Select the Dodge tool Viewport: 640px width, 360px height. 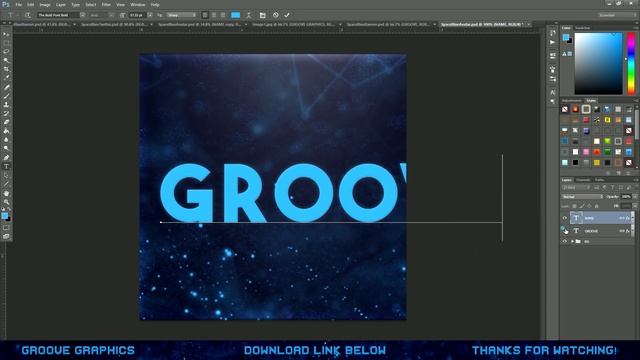point(6,149)
